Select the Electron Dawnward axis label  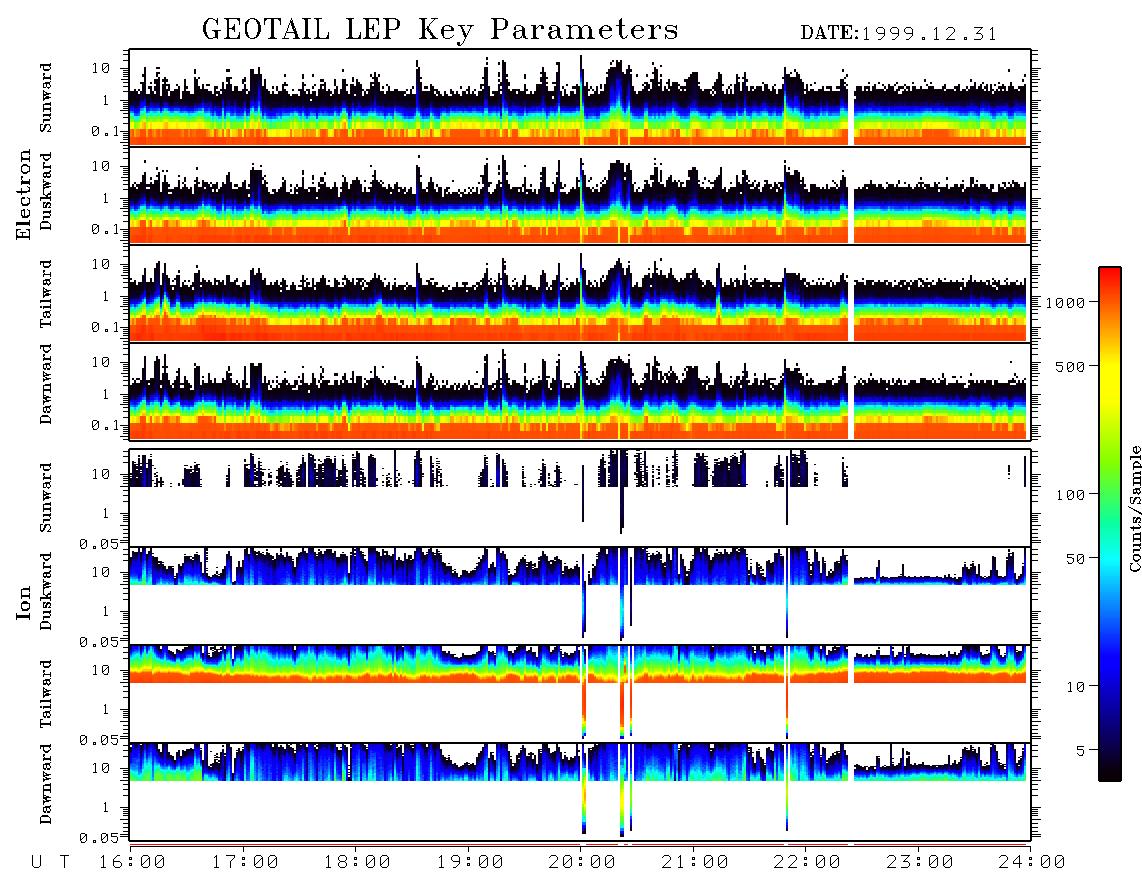tap(46, 384)
